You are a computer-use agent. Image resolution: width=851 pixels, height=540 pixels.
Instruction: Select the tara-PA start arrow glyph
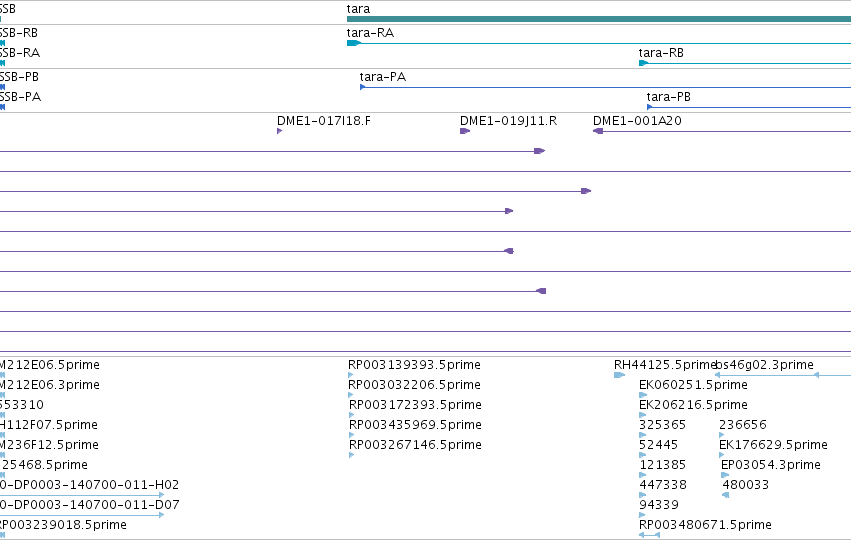click(363, 87)
